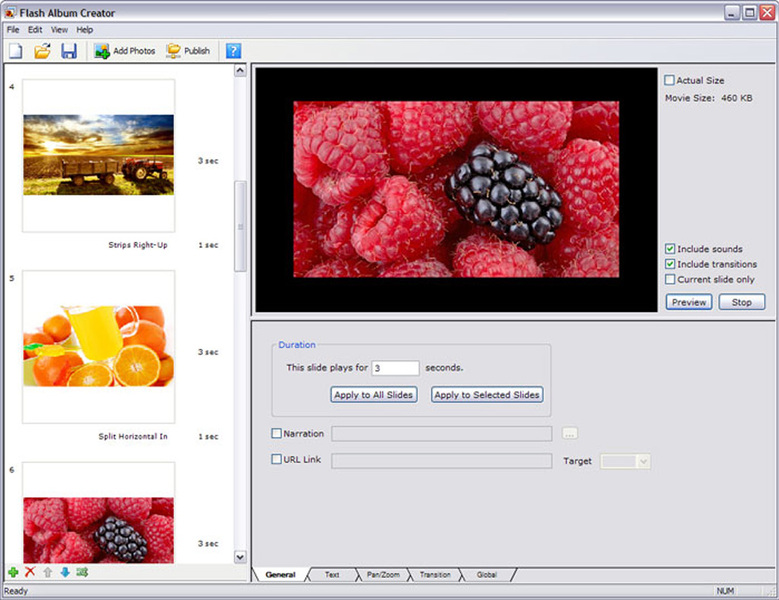The width and height of the screenshot is (779, 600).
Task: Open the Edit menu
Action: tap(35, 30)
